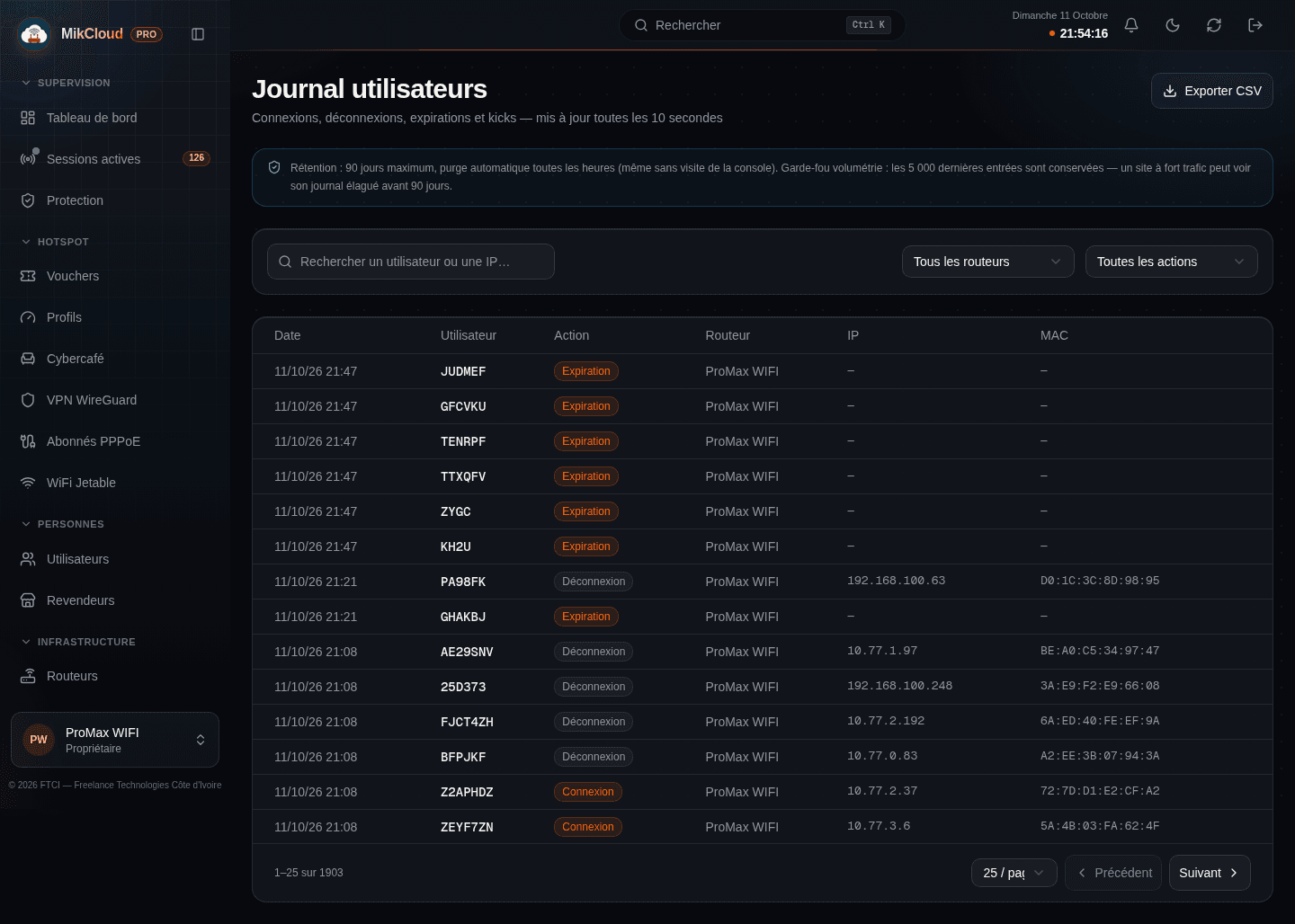
Task: Click the Expiration badge for KH2U
Action: tap(586, 546)
